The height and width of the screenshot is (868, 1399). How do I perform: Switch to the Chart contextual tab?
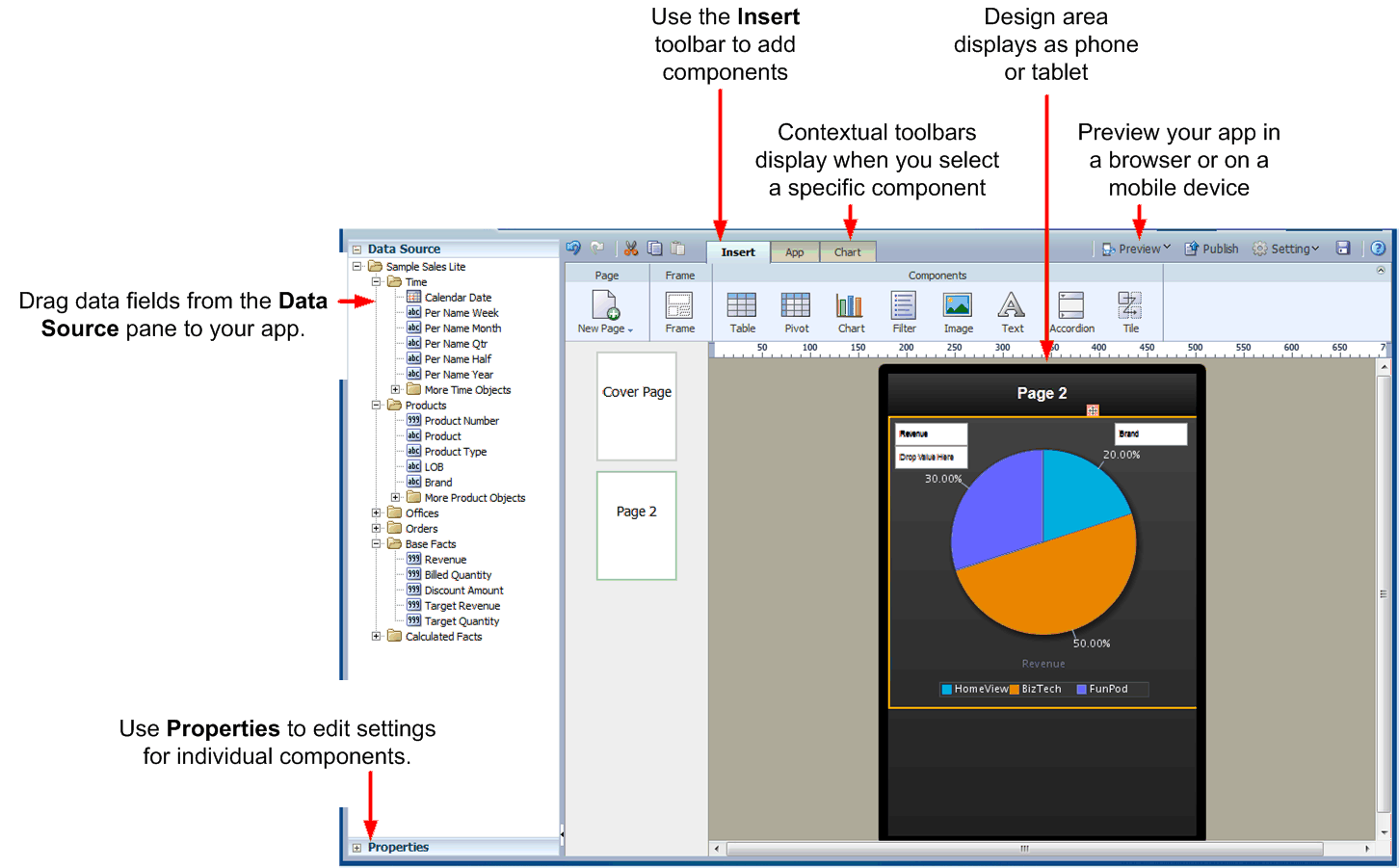(x=848, y=252)
